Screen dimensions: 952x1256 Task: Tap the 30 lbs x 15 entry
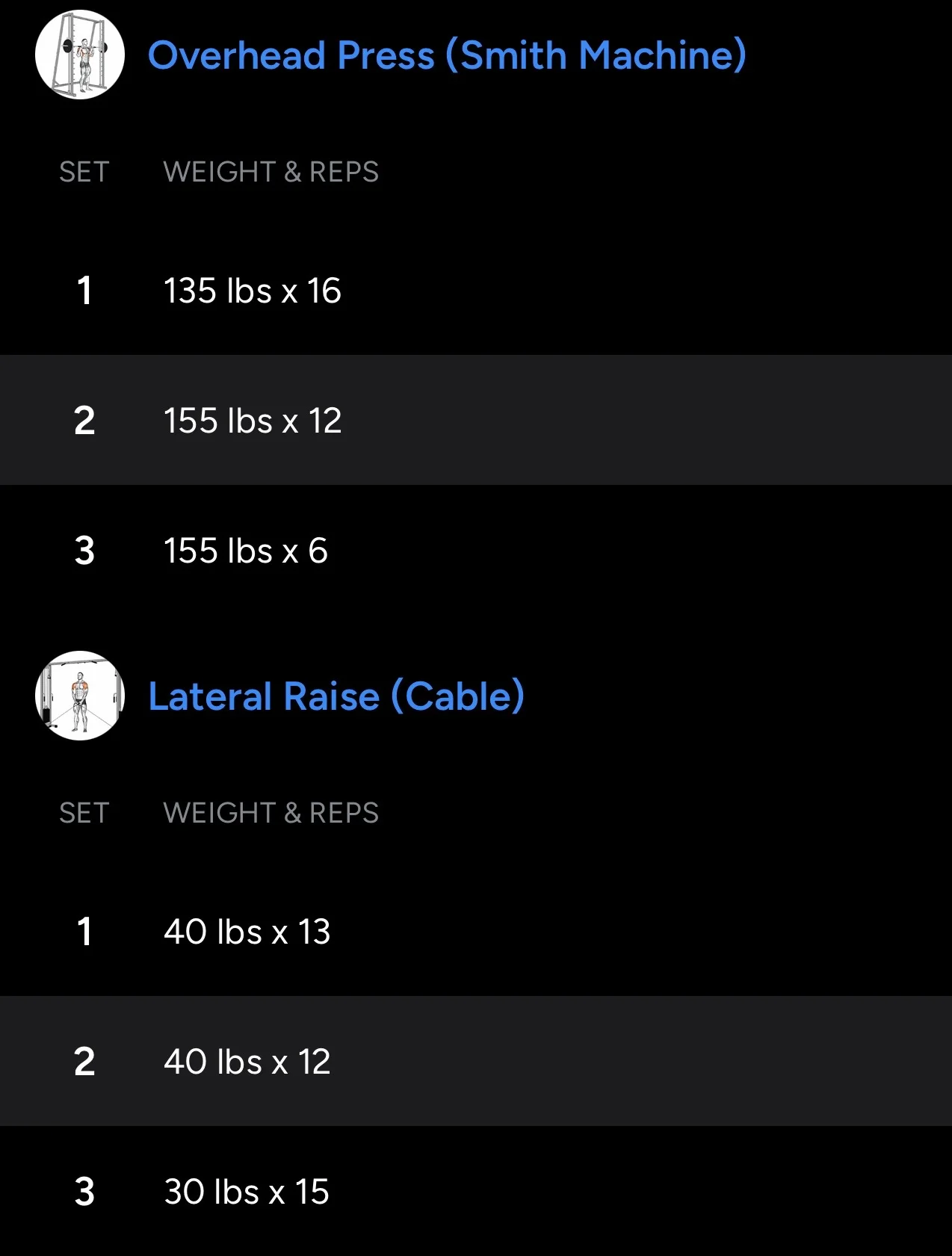247,1192
